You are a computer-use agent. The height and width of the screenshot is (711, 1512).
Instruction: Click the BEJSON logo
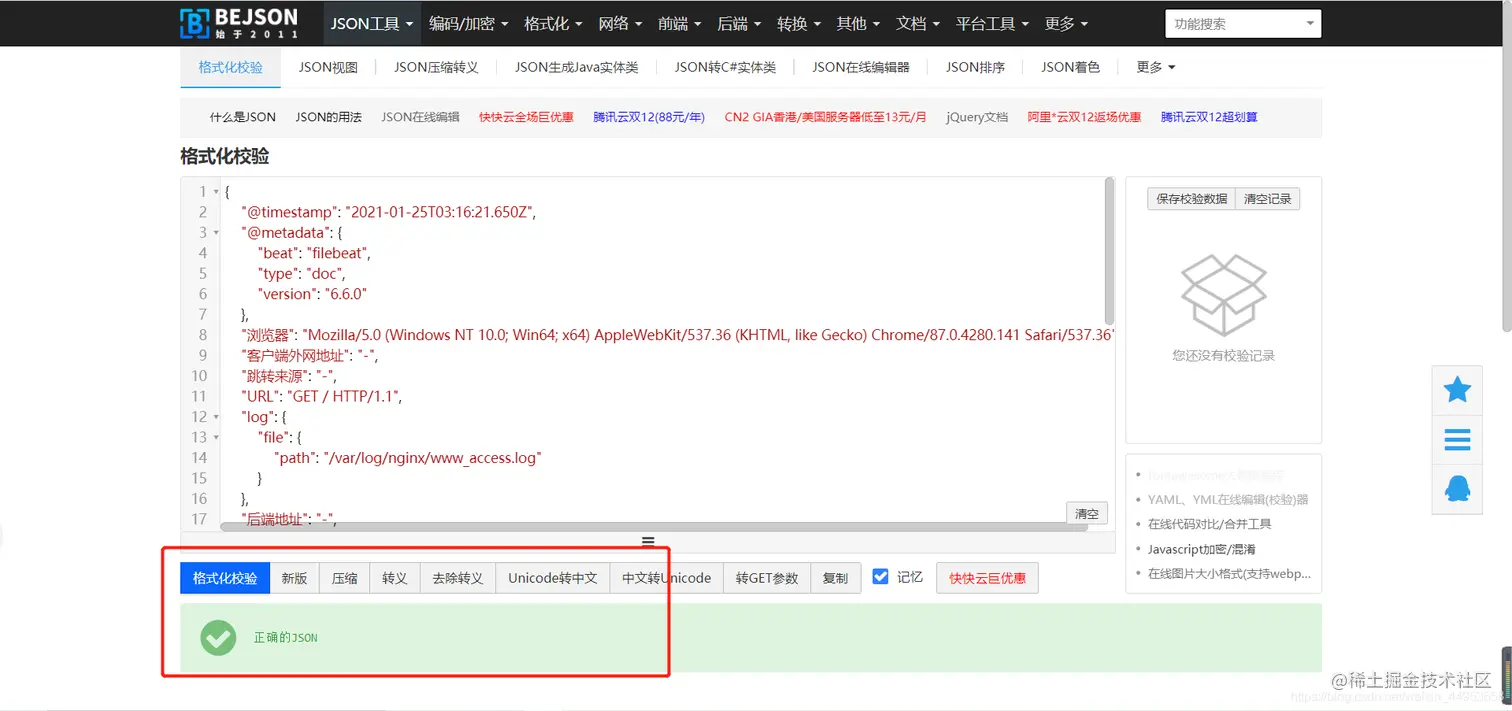click(238, 22)
